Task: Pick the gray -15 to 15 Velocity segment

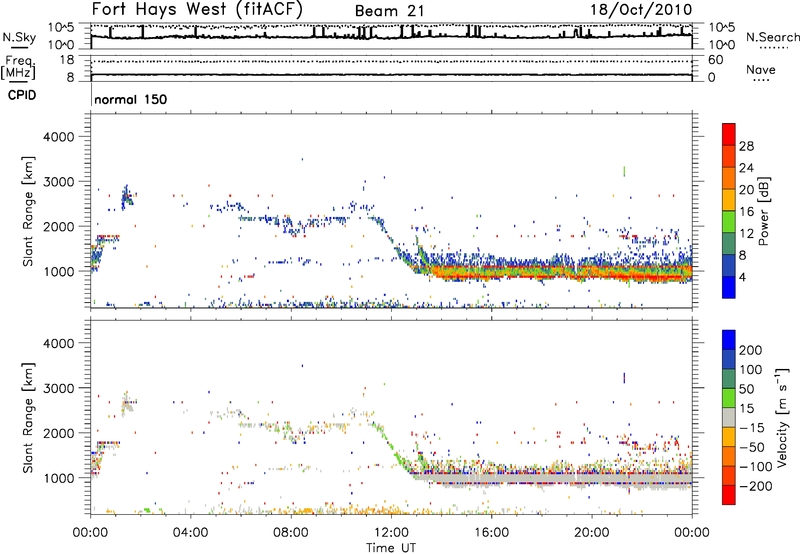Action: [x=729, y=417]
